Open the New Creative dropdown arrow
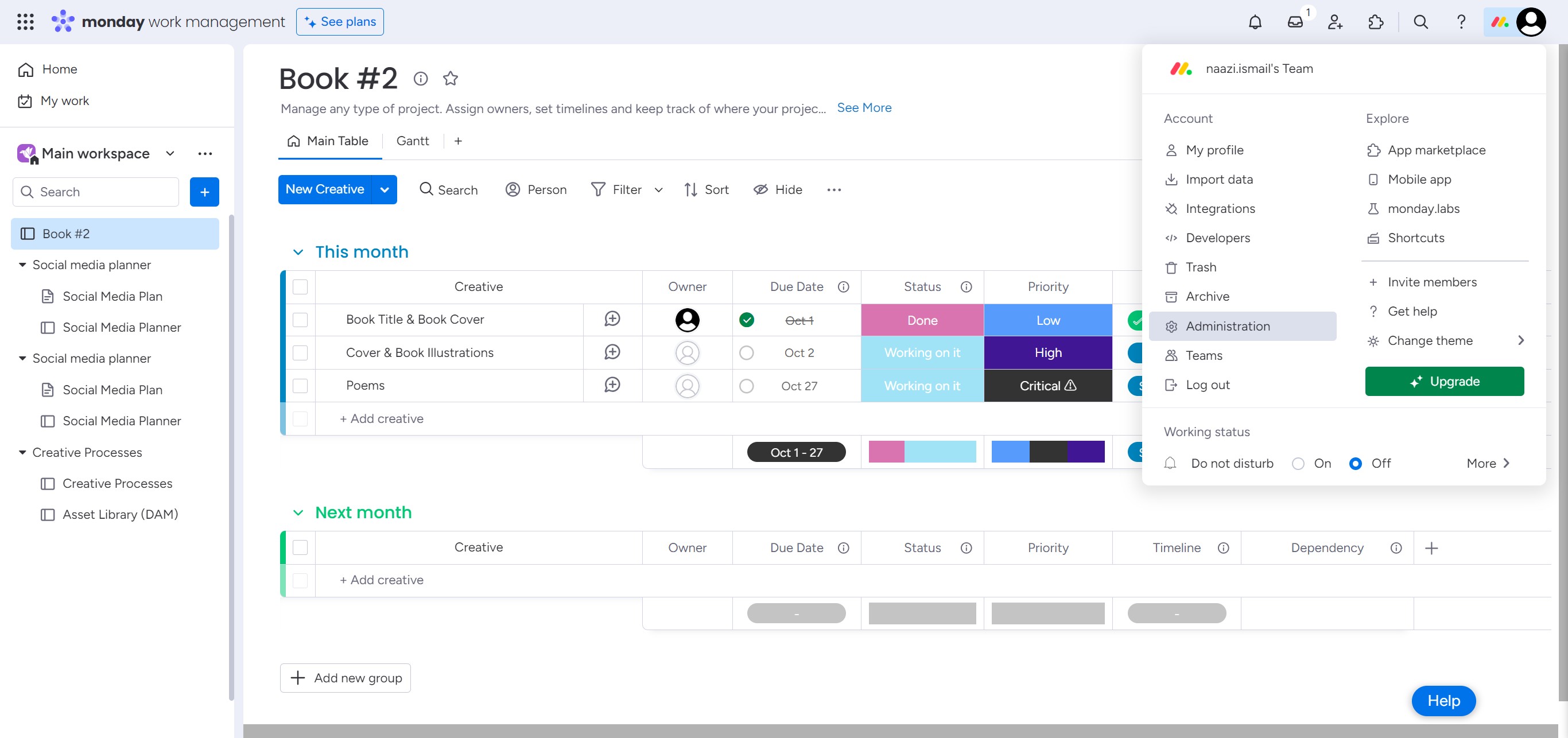 [x=384, y=190]
